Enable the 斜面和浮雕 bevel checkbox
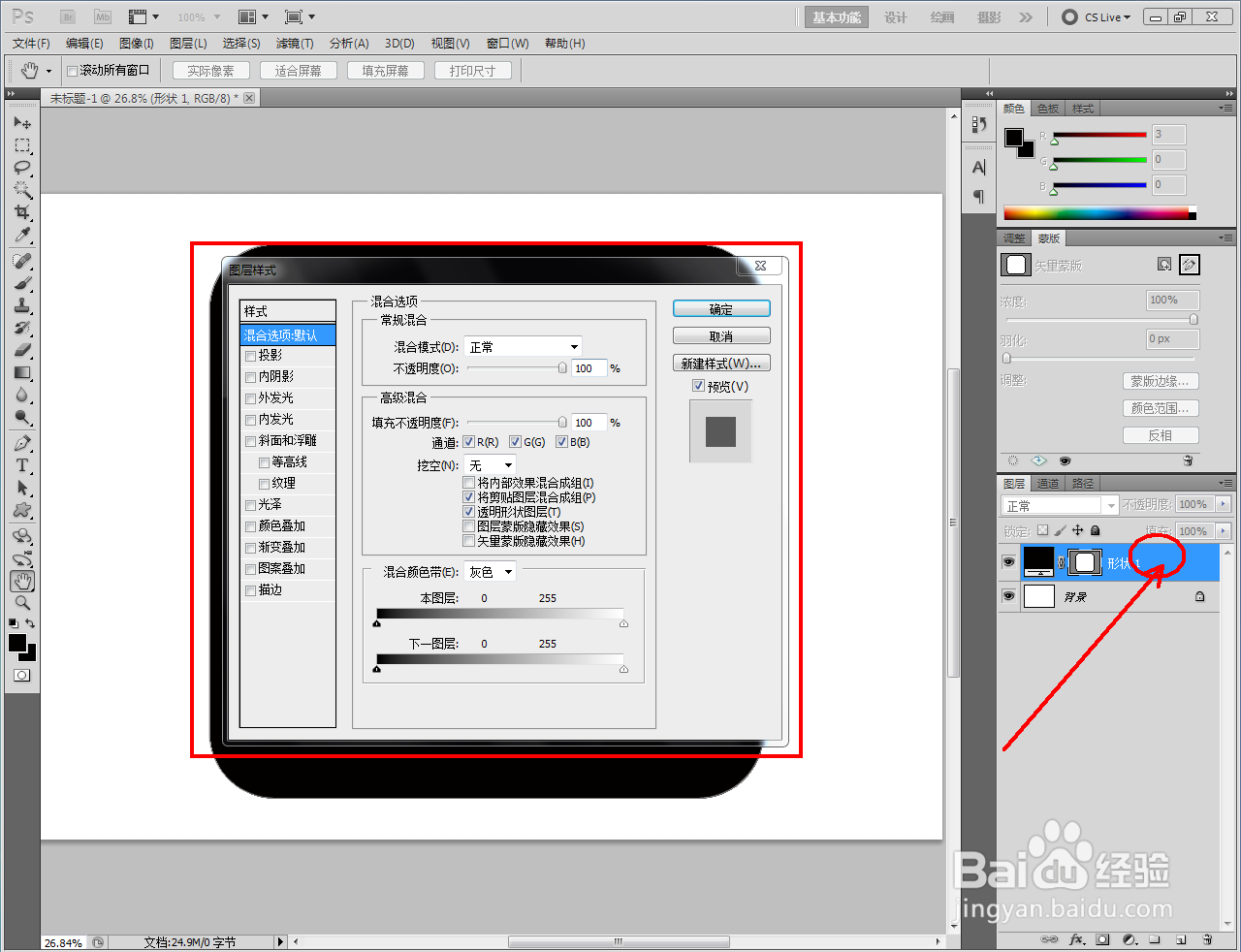 coord(250,441)
